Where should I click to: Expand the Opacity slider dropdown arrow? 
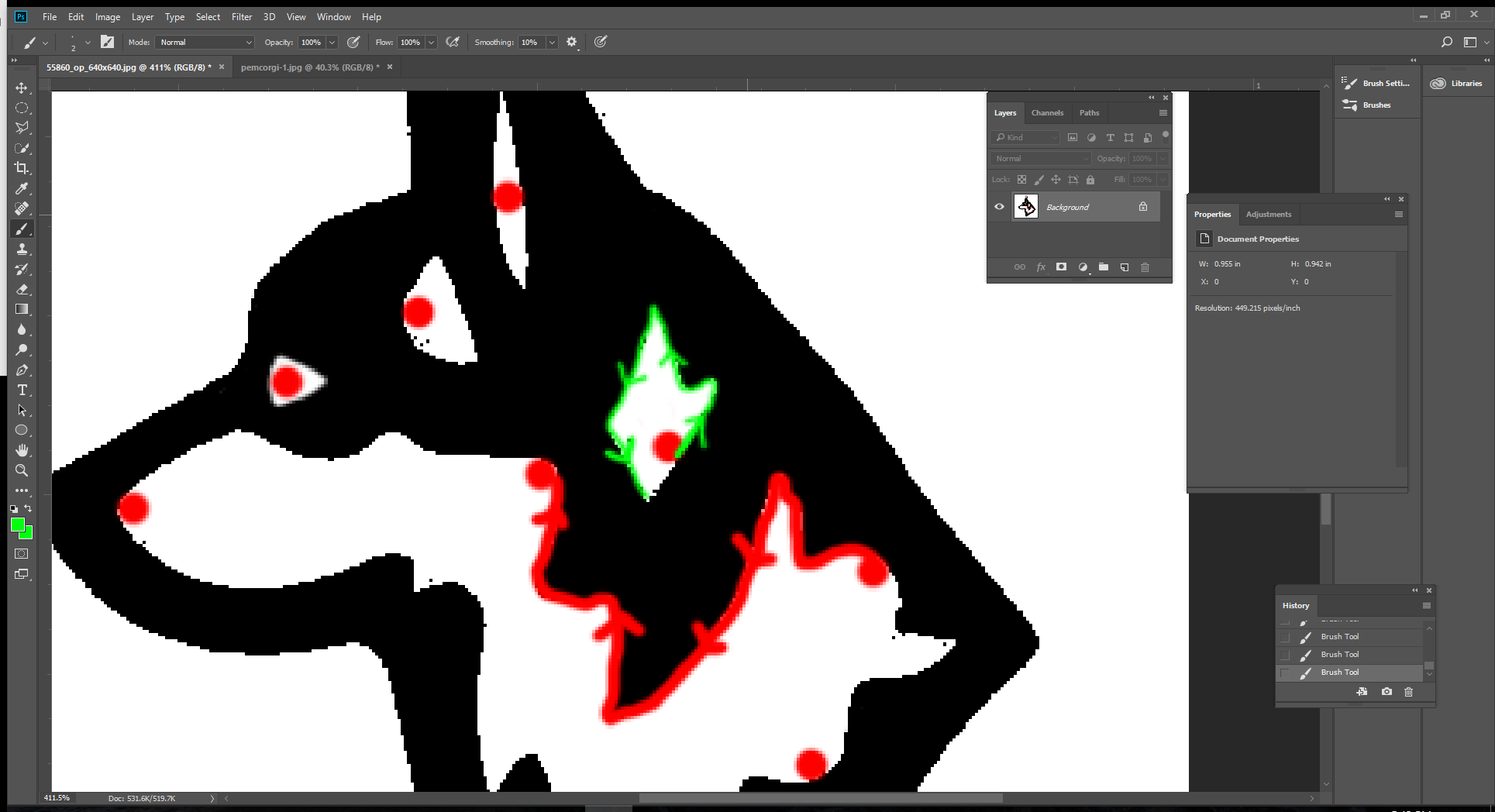click(332, 42)
